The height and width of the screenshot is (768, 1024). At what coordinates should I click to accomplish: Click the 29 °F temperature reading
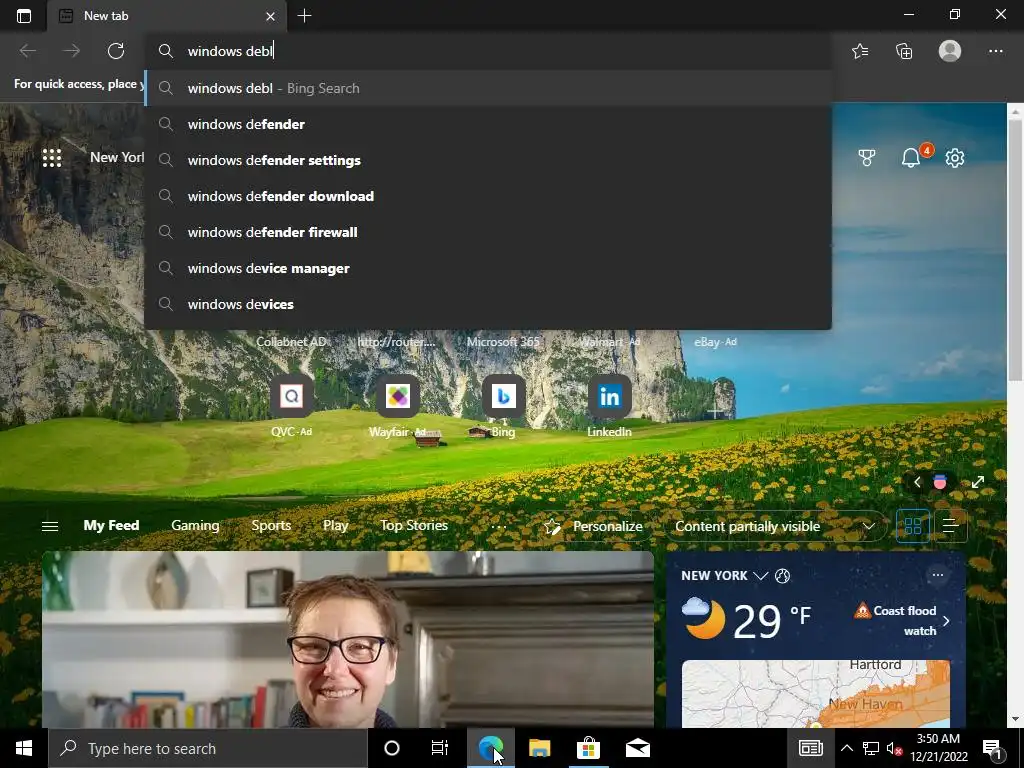(771, 620)
